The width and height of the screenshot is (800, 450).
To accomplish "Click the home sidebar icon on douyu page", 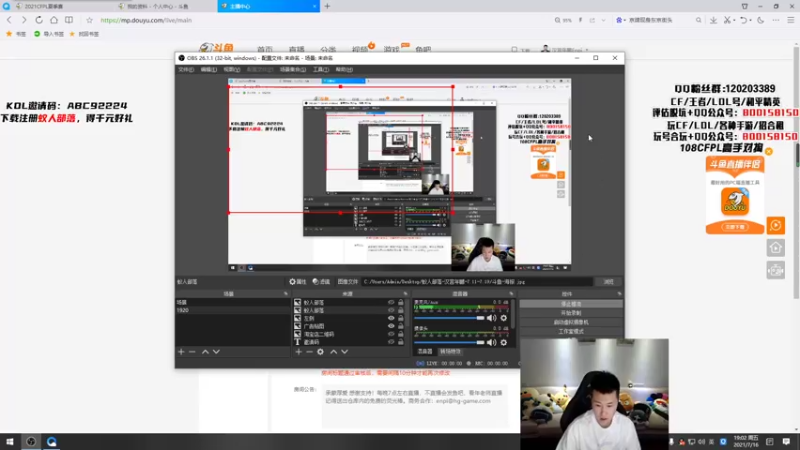I will pyautogui.click(x=776, y=248).
